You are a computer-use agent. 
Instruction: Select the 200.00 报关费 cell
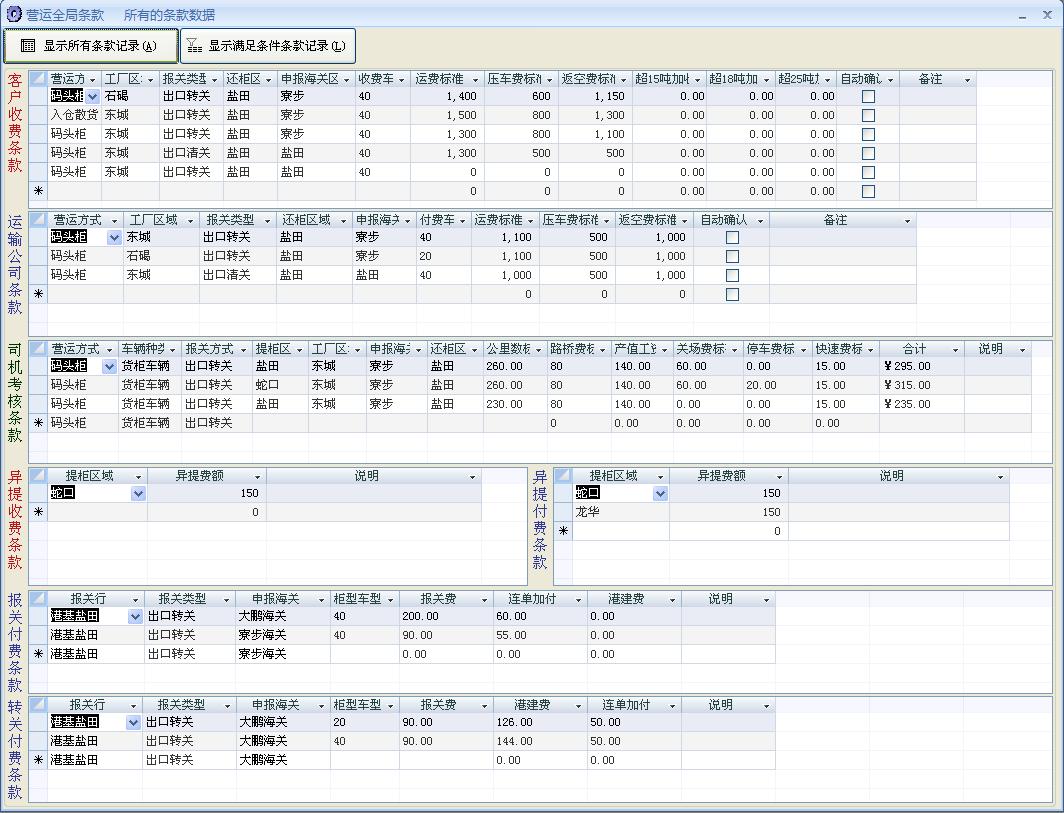[446, 616]
